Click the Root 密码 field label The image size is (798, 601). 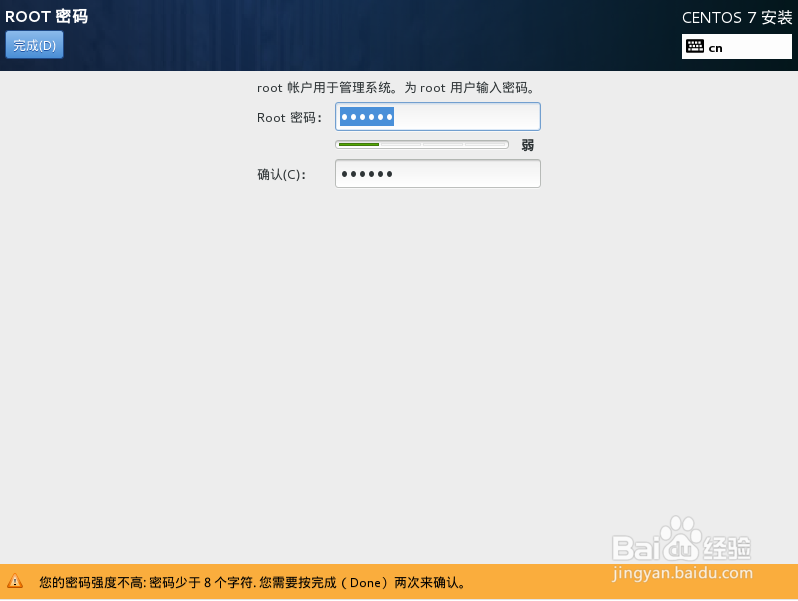point(290,118)
